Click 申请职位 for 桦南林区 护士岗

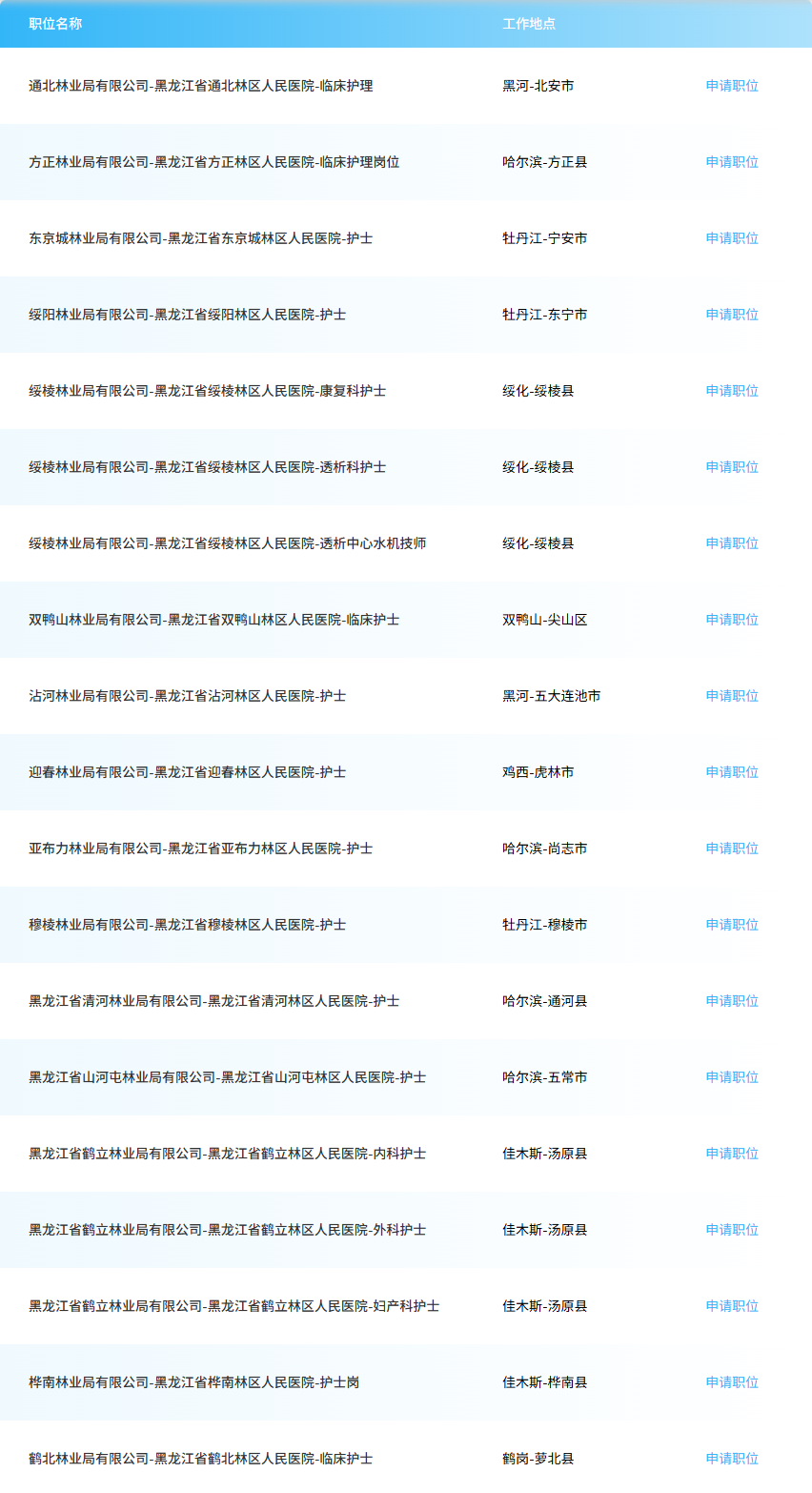click(x=731, y=1381)
